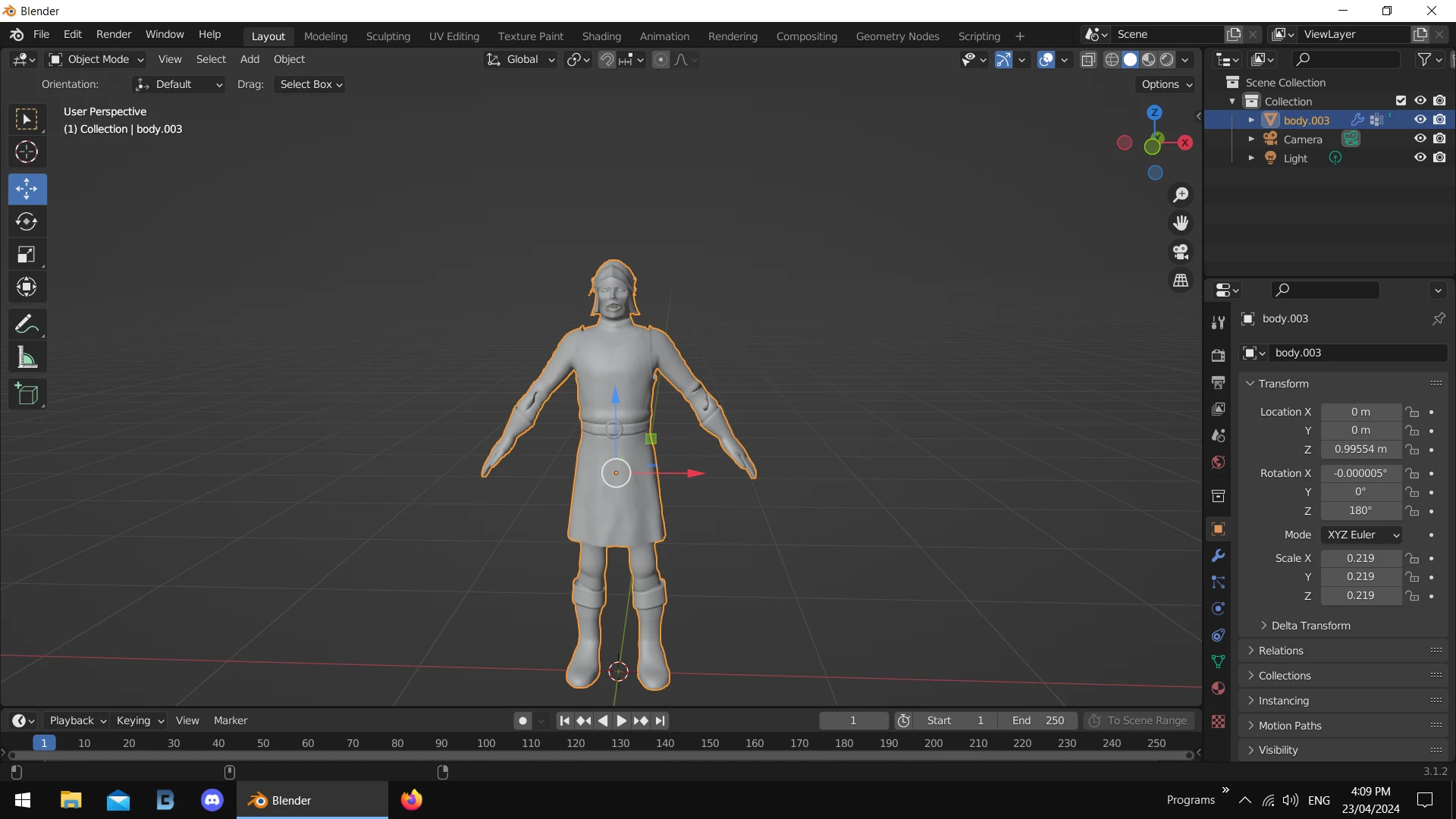Select the Measure tool
The image size is (1456, 819).
click(27, 357)
